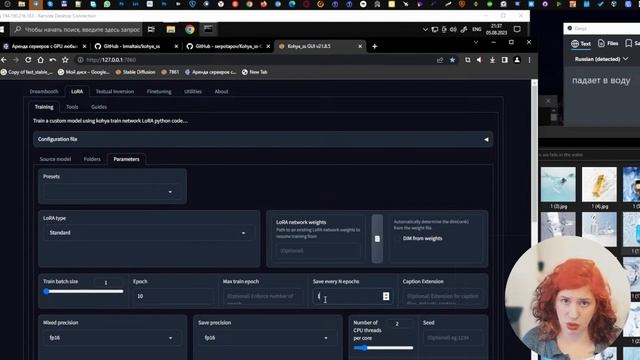Open the Tools sub-tab
Image resolution: width=640 pixels, height=360 pixels.
click(72, 107)
